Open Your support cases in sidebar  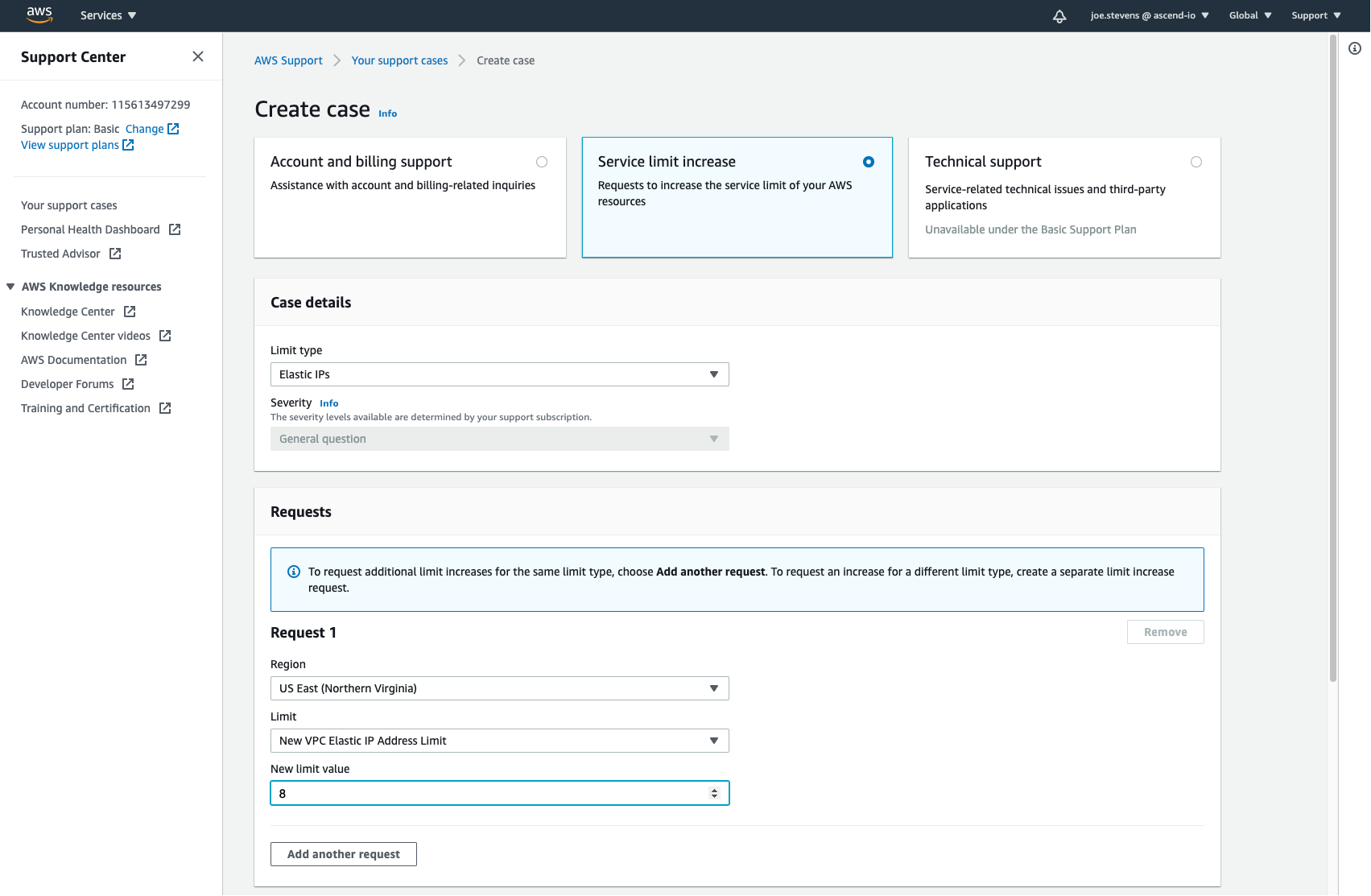(69, 205)
